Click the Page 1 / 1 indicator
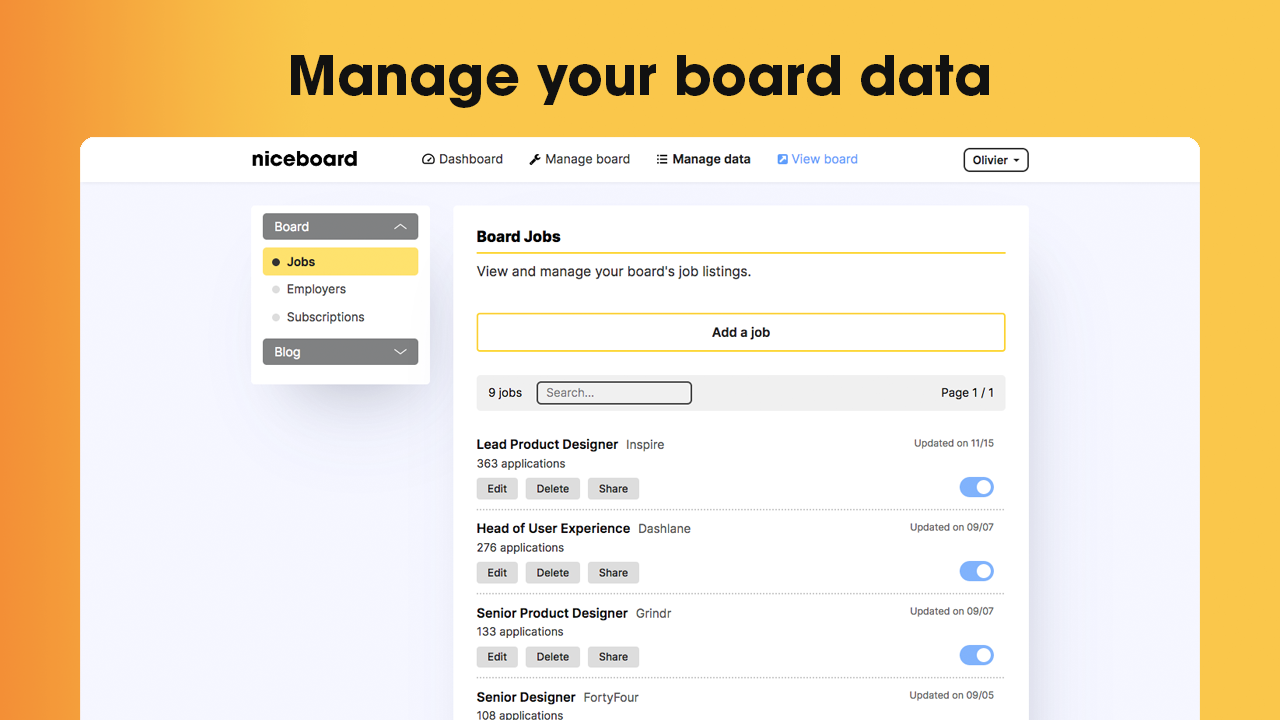The image size is (1280, 720). pyautogui.click(x=967, y=393)
